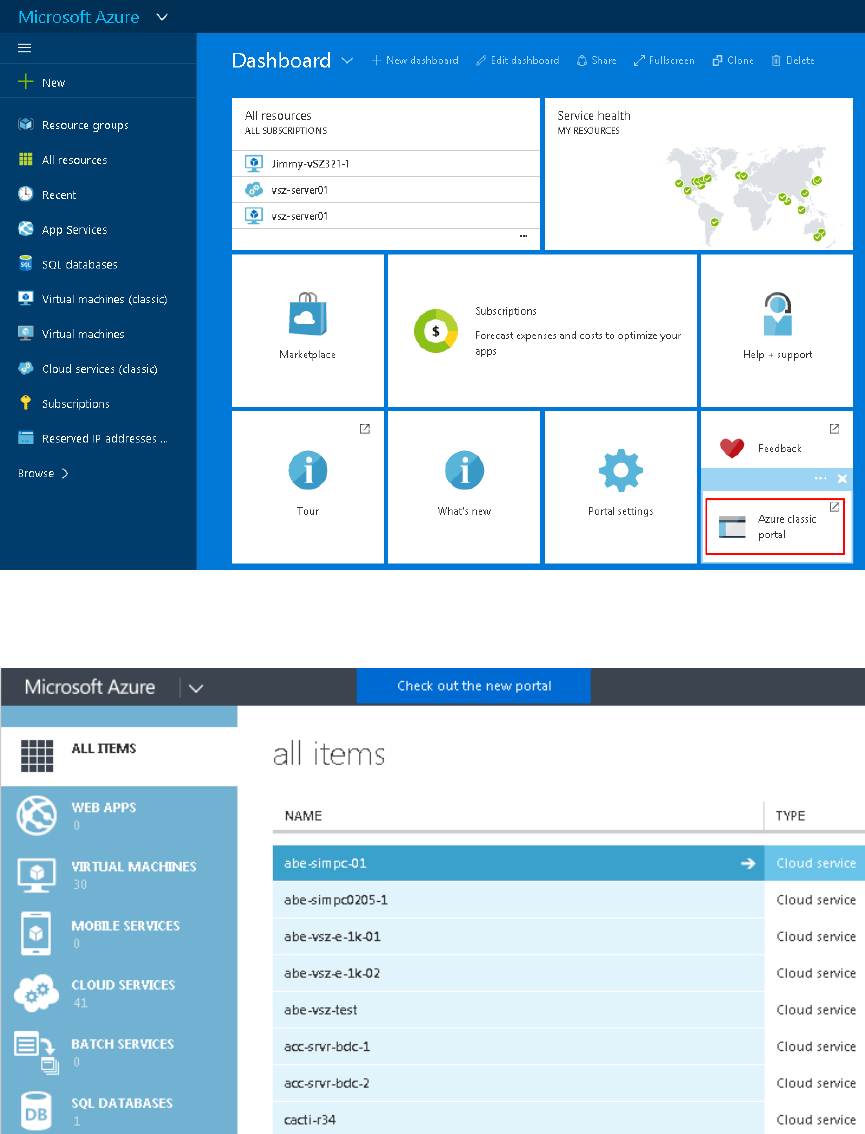Switch to Fullscreen dashboard view
The width and height of the screenshot is (865, 1134).
pos(664,61)
